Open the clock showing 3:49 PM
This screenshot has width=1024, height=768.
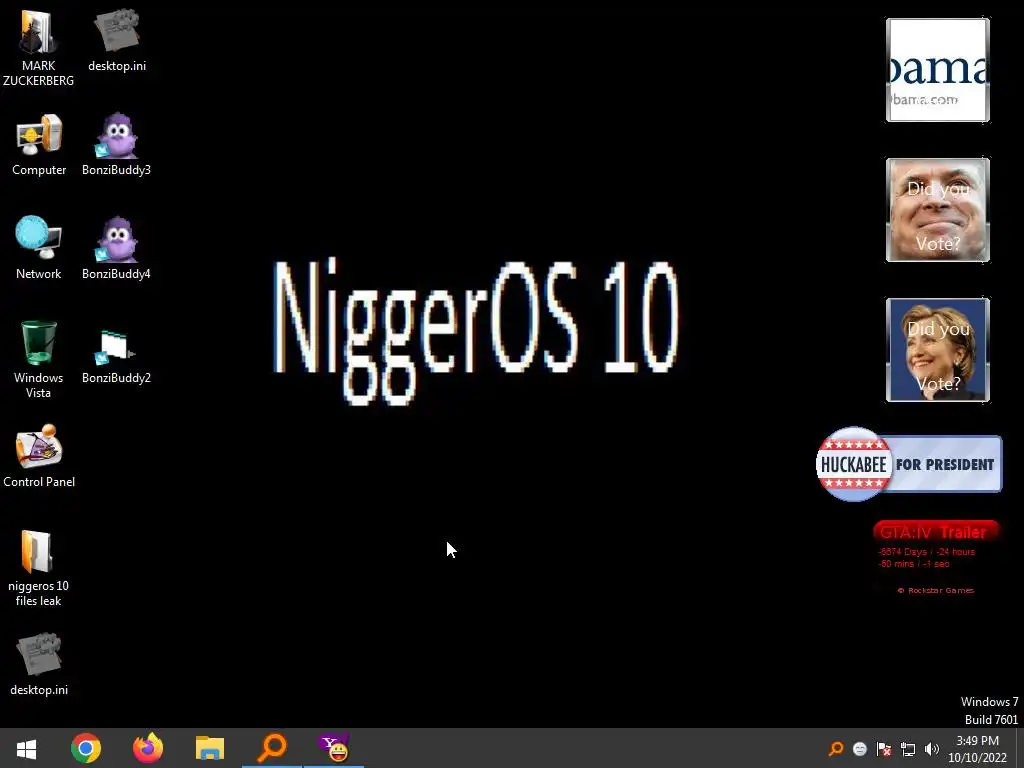click(978, 749)
